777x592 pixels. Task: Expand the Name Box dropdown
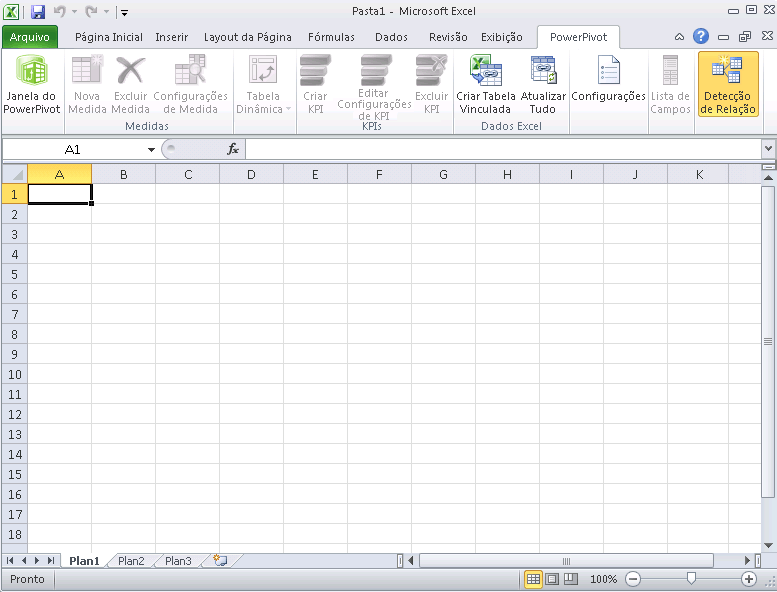click(151, 150)
